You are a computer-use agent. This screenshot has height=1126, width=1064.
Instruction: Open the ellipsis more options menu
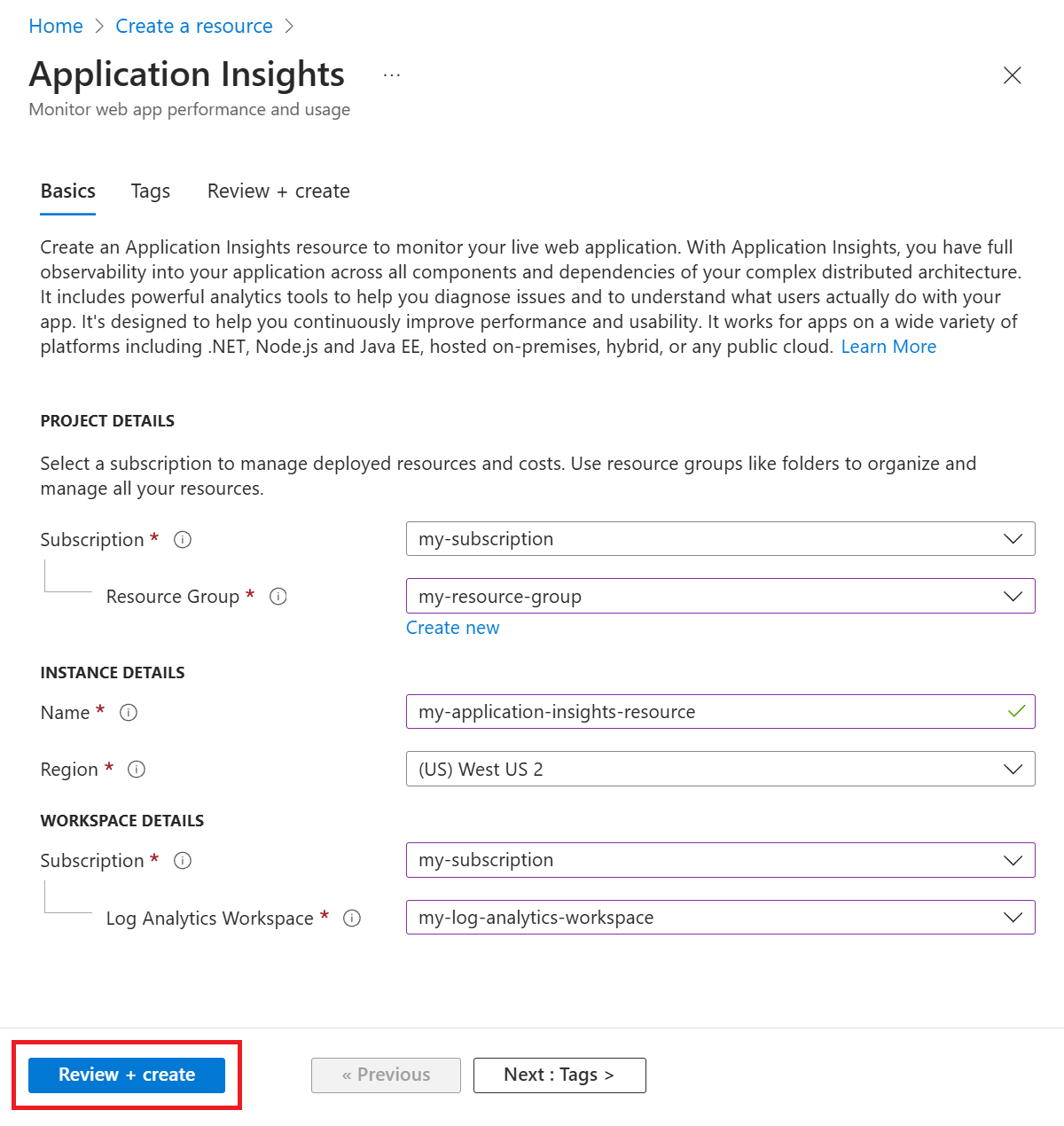coord(392,76)
